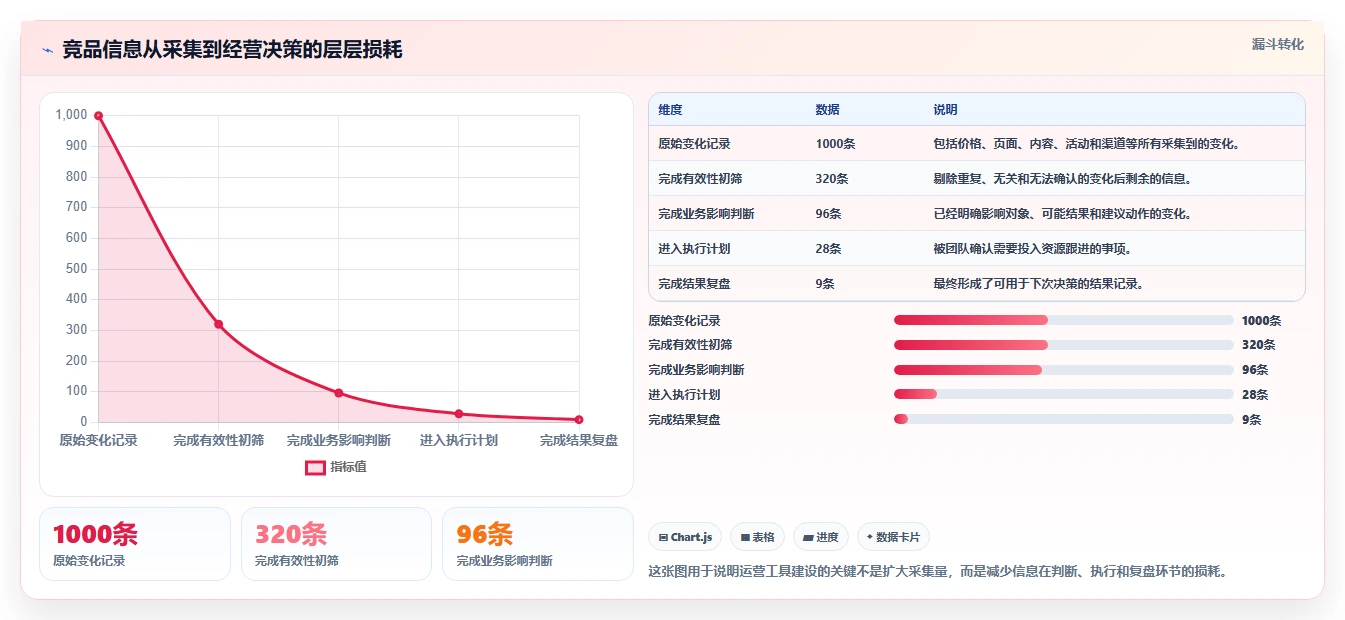1345x620 pixels.
Task: Click the 数据 column header
Action: point(827,110)
